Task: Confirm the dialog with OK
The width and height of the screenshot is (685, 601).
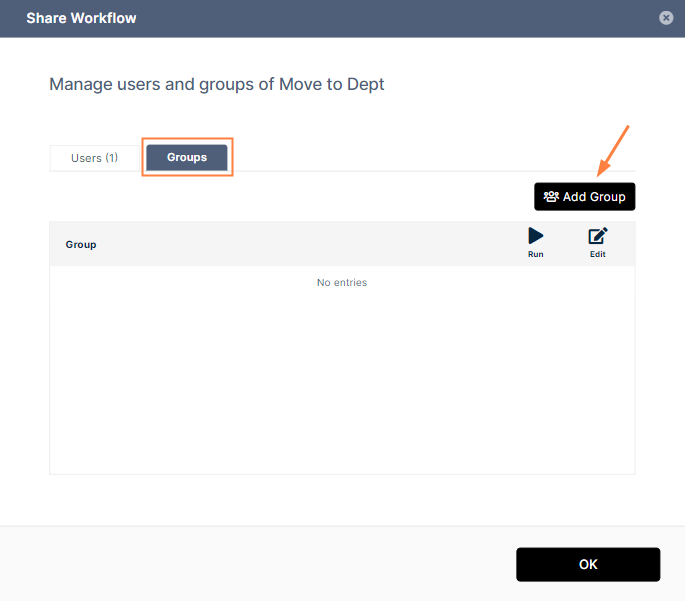Action: 588,564
